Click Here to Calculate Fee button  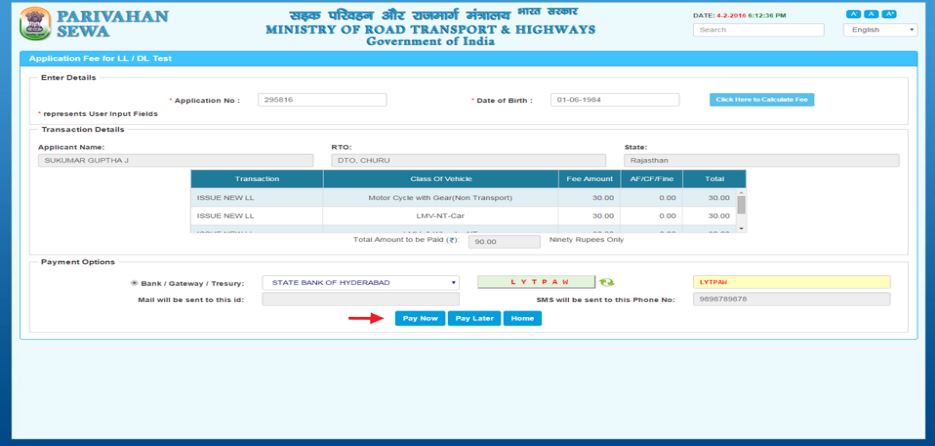tap(760, 100)
